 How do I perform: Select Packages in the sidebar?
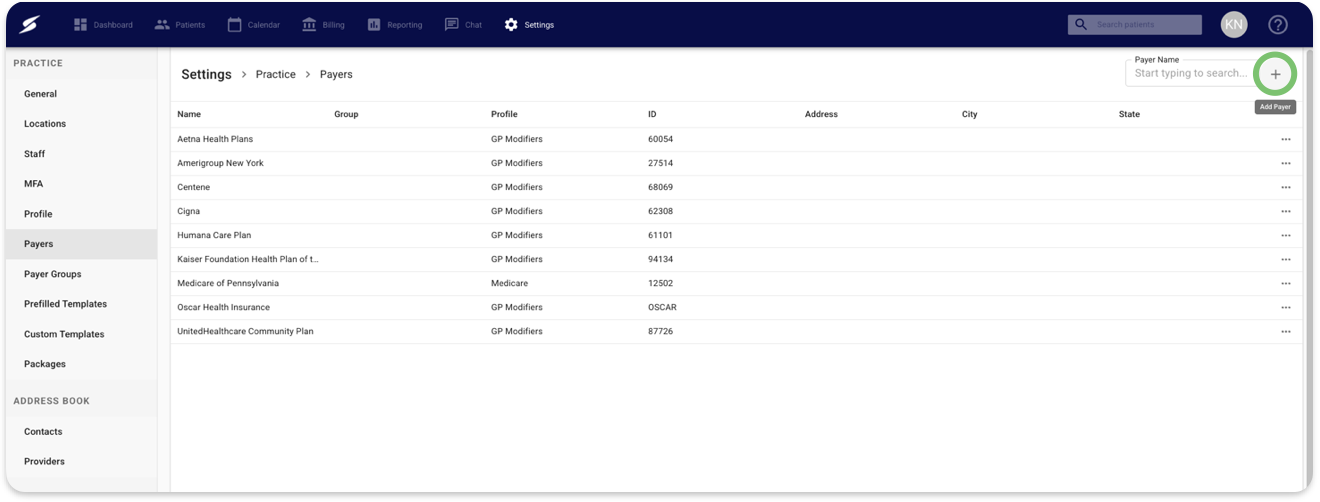[81, 364]
